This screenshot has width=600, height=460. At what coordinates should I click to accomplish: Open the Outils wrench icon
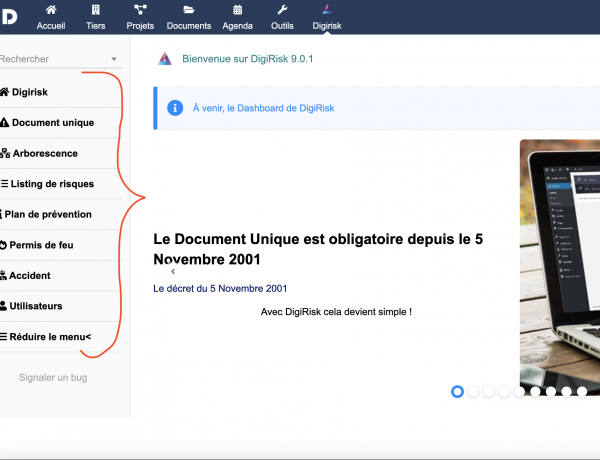click(x=282, y=10)
